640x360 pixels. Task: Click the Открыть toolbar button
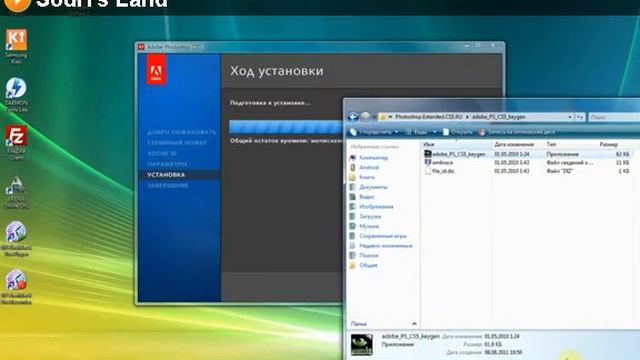click(458, 132)
